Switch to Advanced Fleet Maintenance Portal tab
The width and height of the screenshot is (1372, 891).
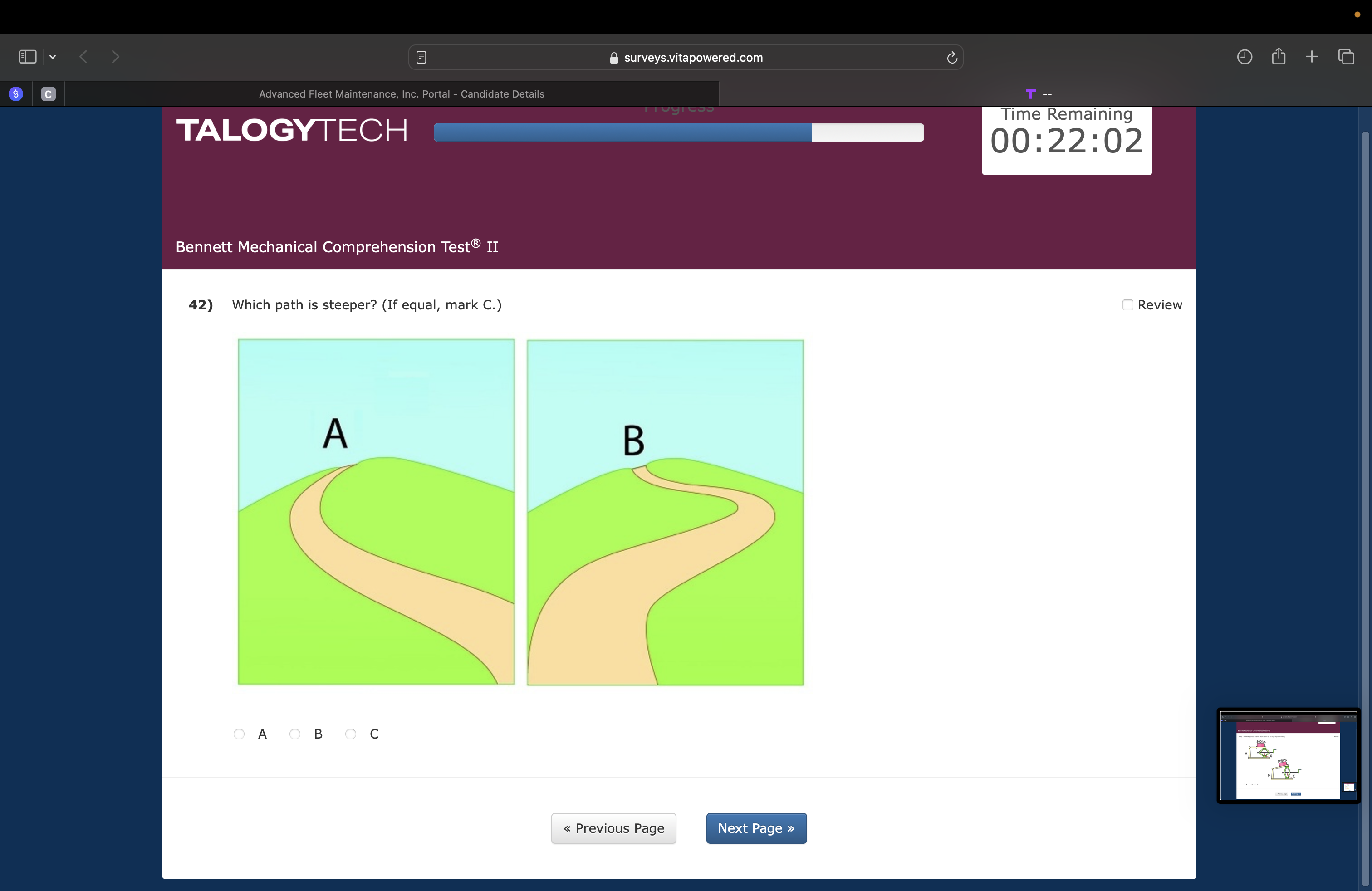pos(401,94)
